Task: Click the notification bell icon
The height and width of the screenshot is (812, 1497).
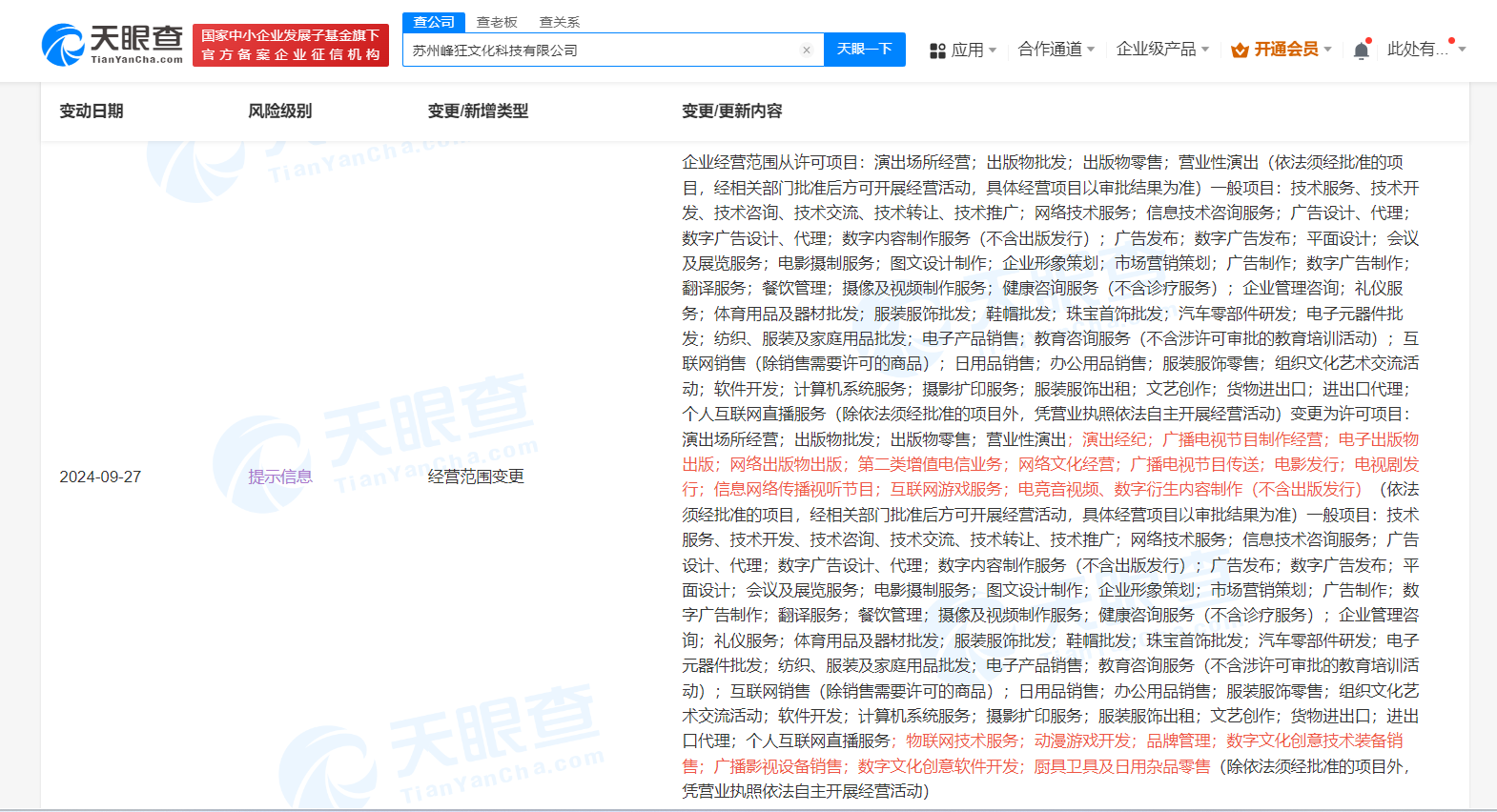Action: coord(1362,50)
